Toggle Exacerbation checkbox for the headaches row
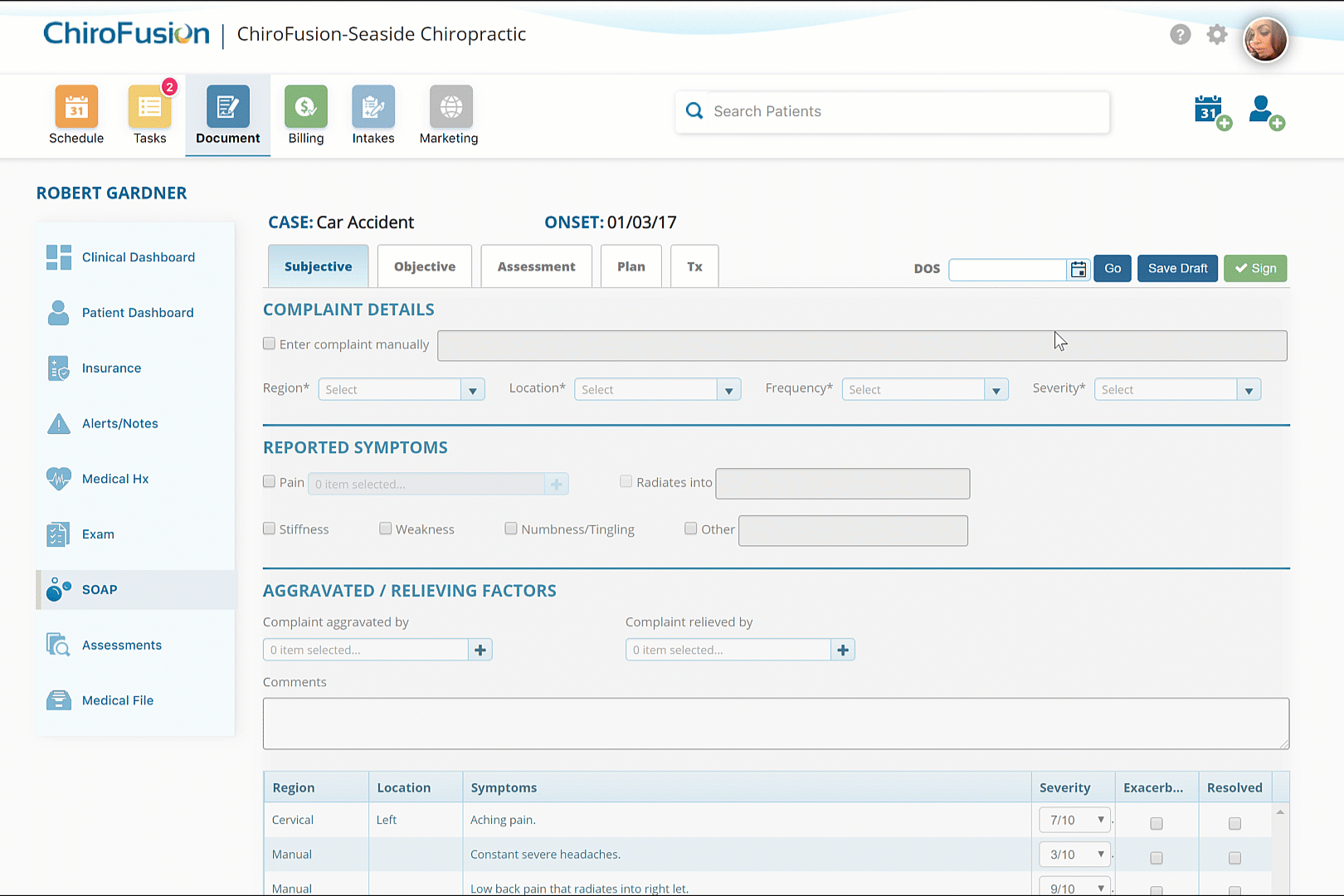This screenshot has width=1344, height=896. coord(1157,858)
